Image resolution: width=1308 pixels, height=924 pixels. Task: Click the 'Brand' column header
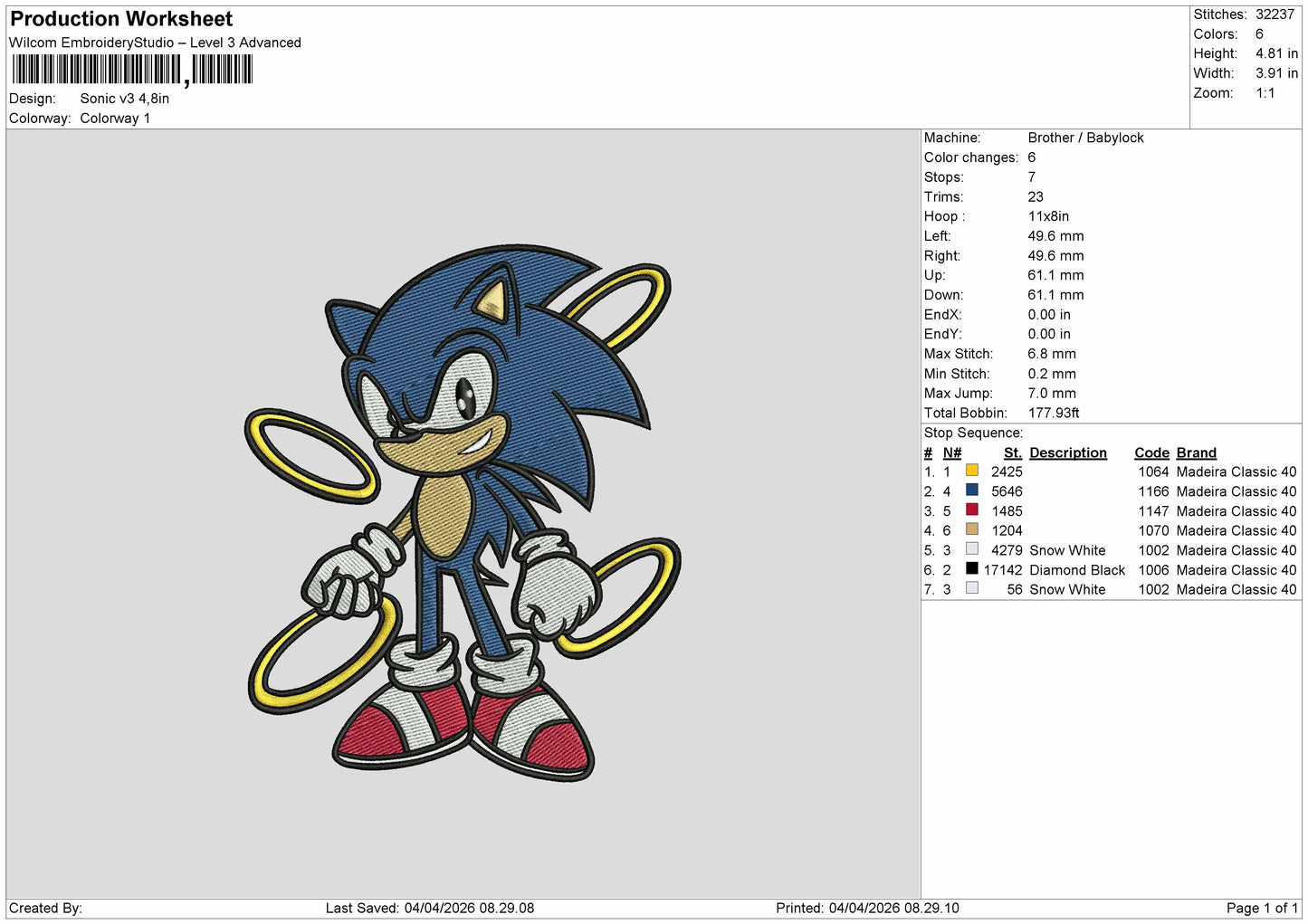(1196, 452)
